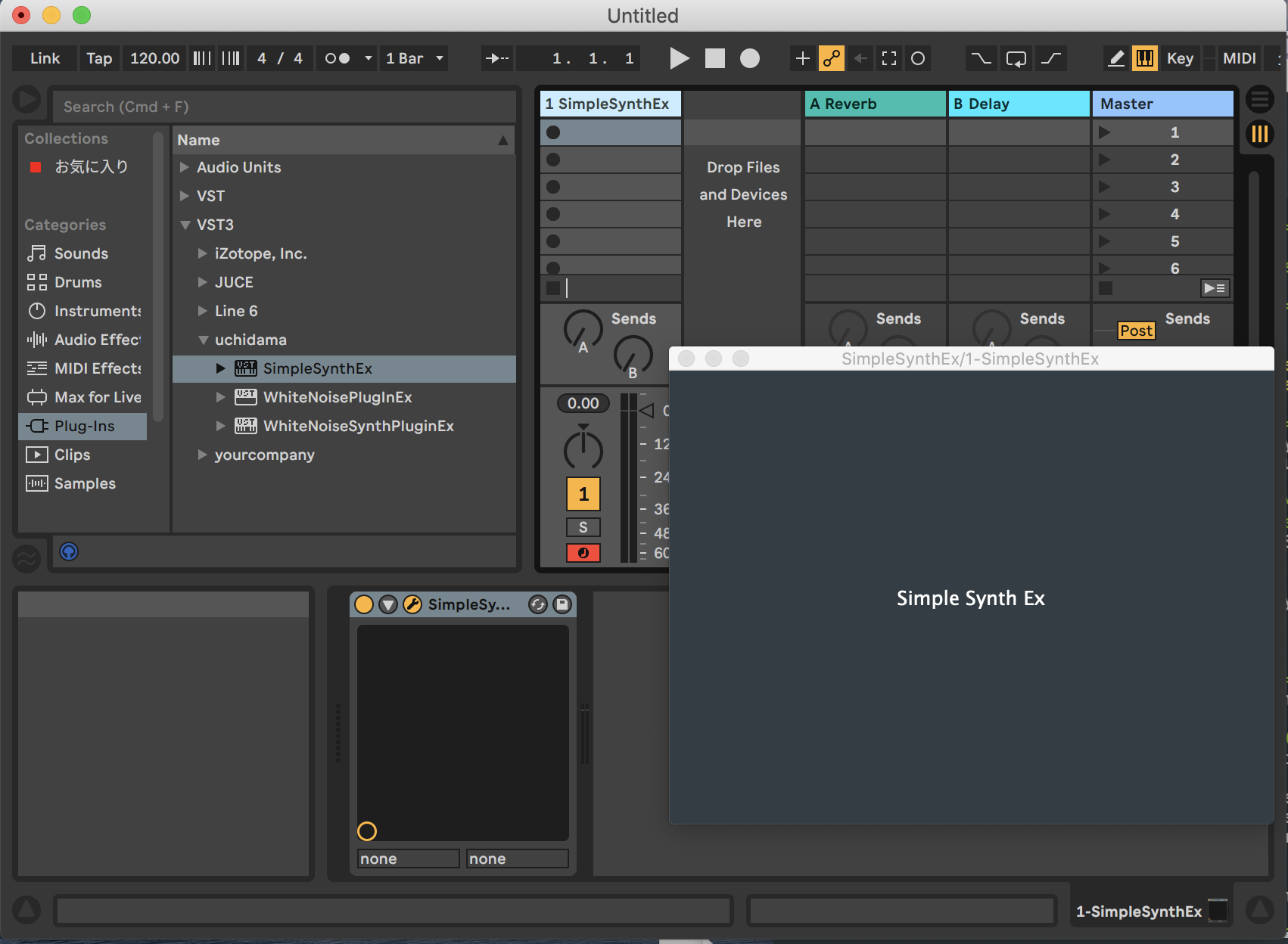Click the browser search field
This screenshot has height=944, width=1288.
(285, 106)
